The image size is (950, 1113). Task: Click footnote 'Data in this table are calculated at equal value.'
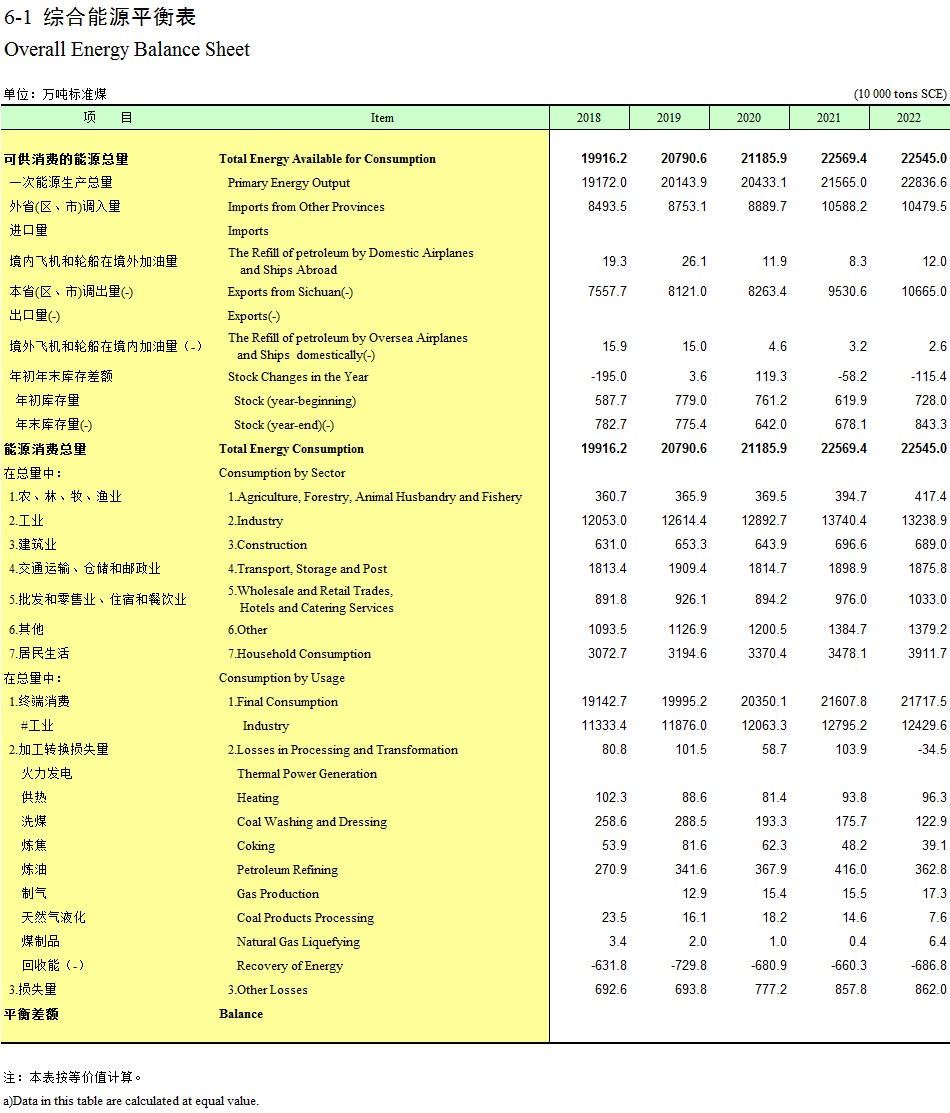136,1101
